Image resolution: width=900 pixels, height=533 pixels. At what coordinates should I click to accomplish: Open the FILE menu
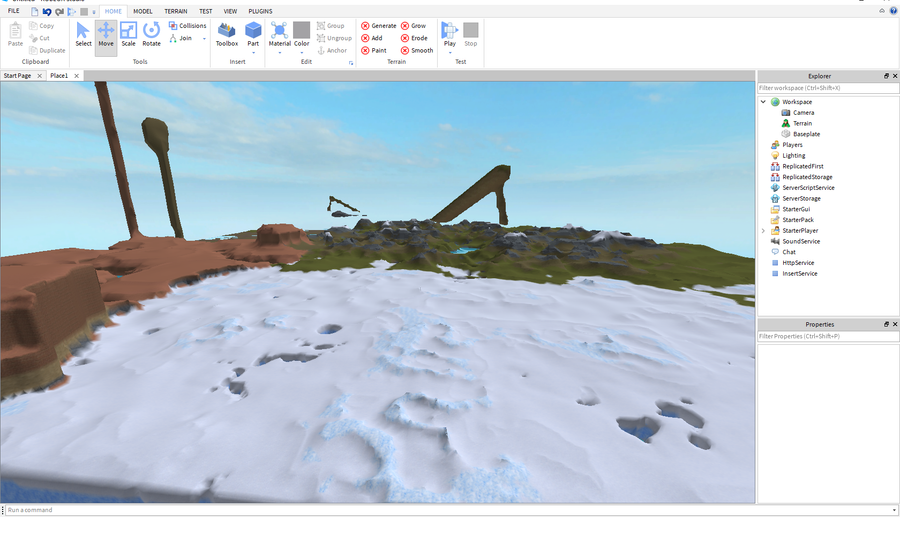(14, 11)
